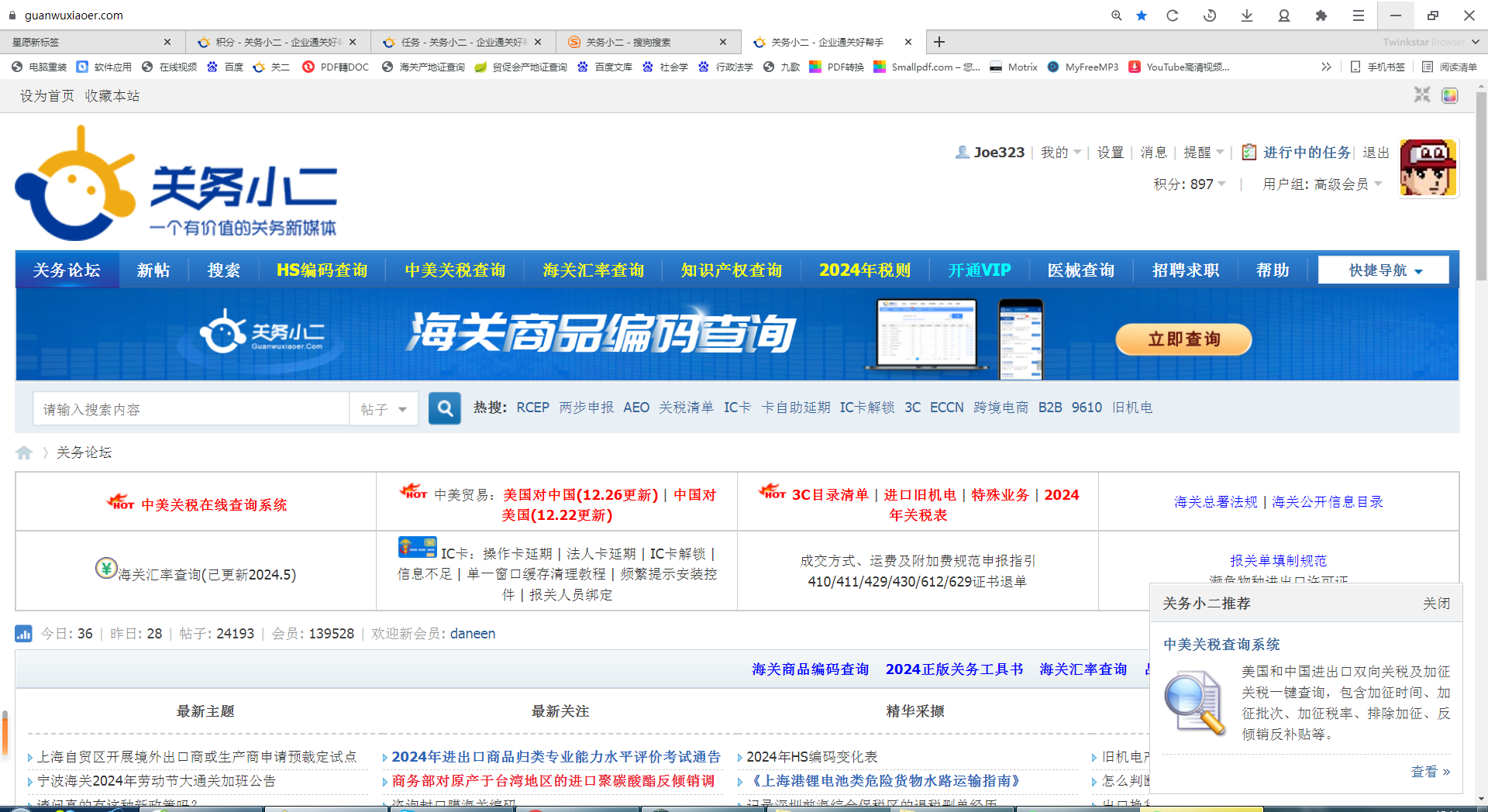Image resolution: width=1488 pixels, height=812 pixels.
Task: Open 海关总署法规 link
Action: click(x=1216, y=502)
